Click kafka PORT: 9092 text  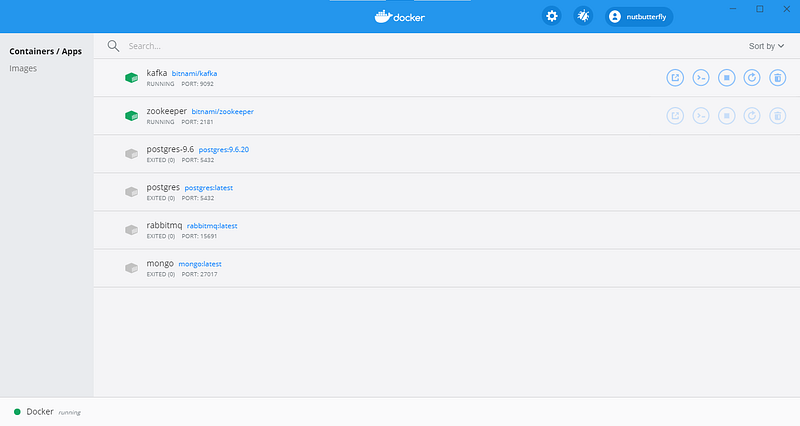(x=197, y=84)
